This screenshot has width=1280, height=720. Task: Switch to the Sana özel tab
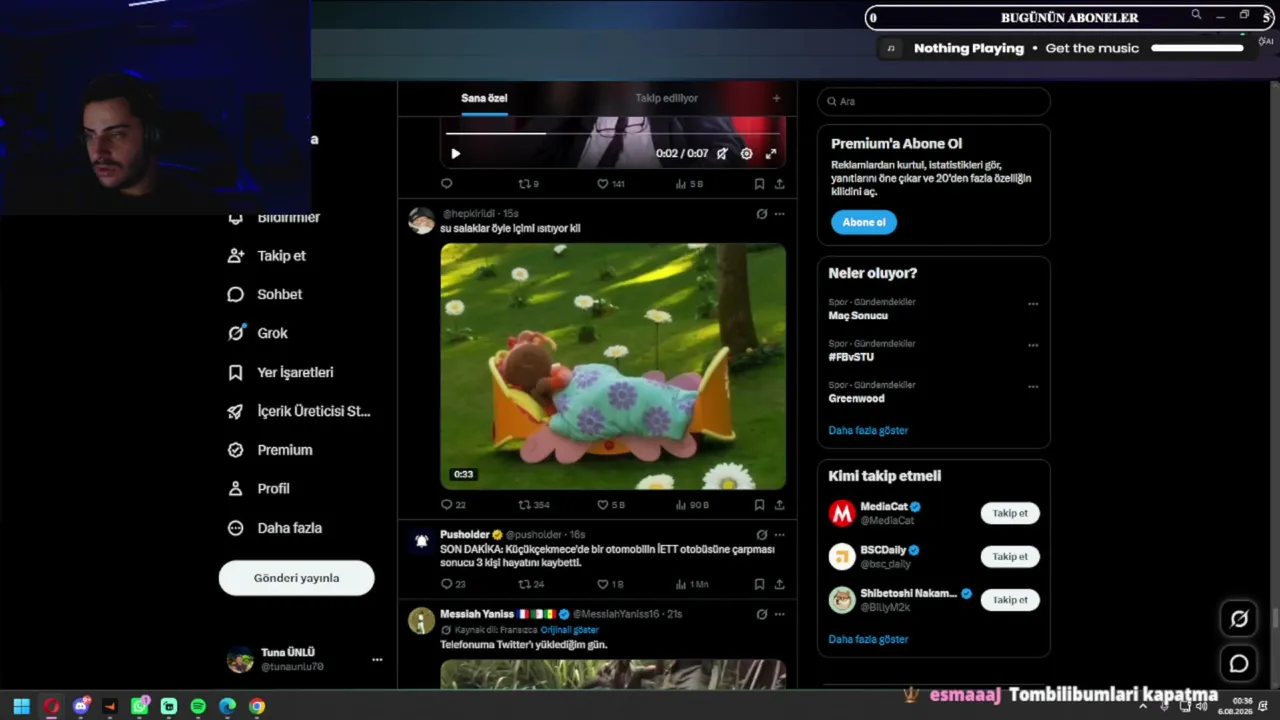point(484,98)
